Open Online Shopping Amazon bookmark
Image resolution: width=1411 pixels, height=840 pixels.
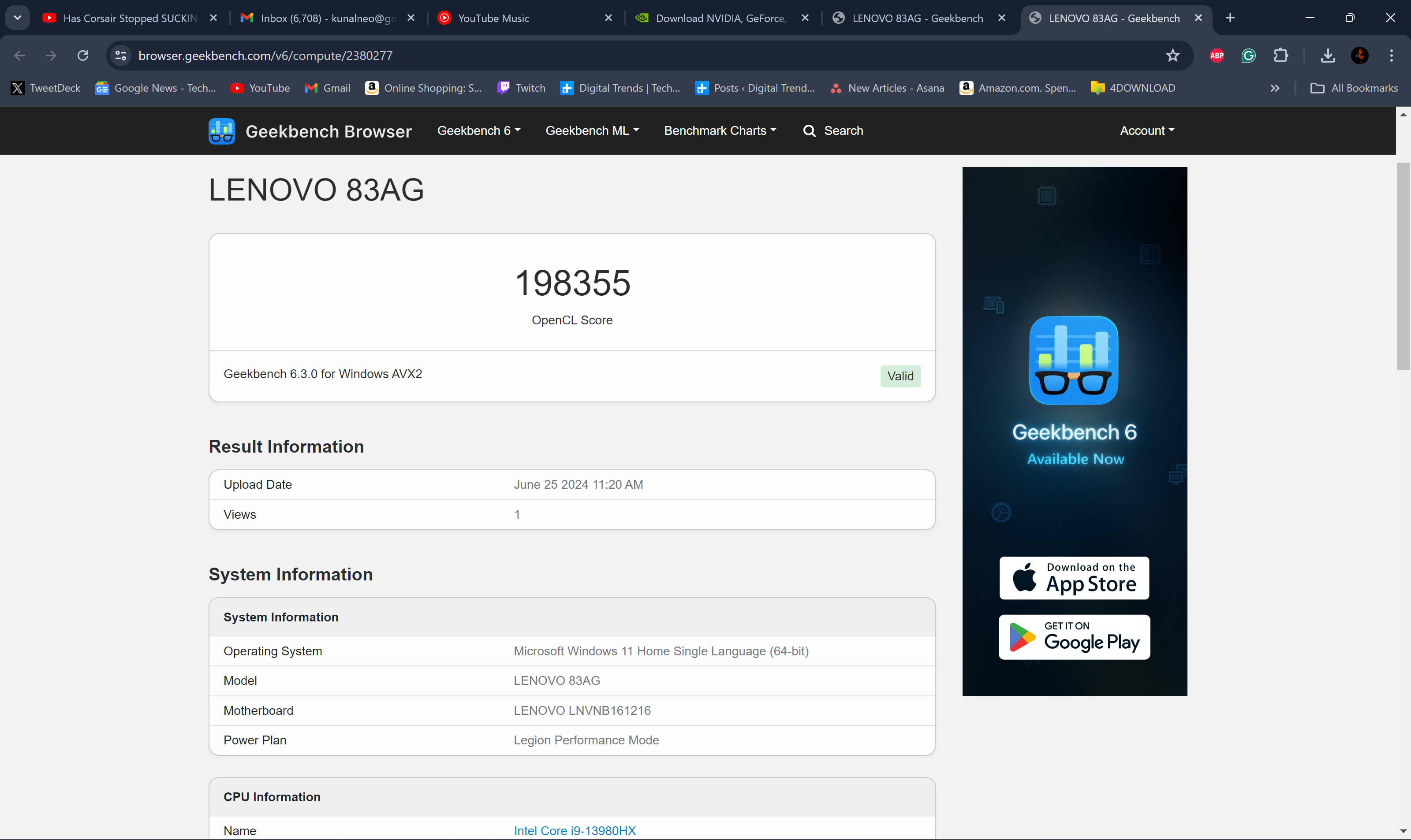tap(424, 88)
